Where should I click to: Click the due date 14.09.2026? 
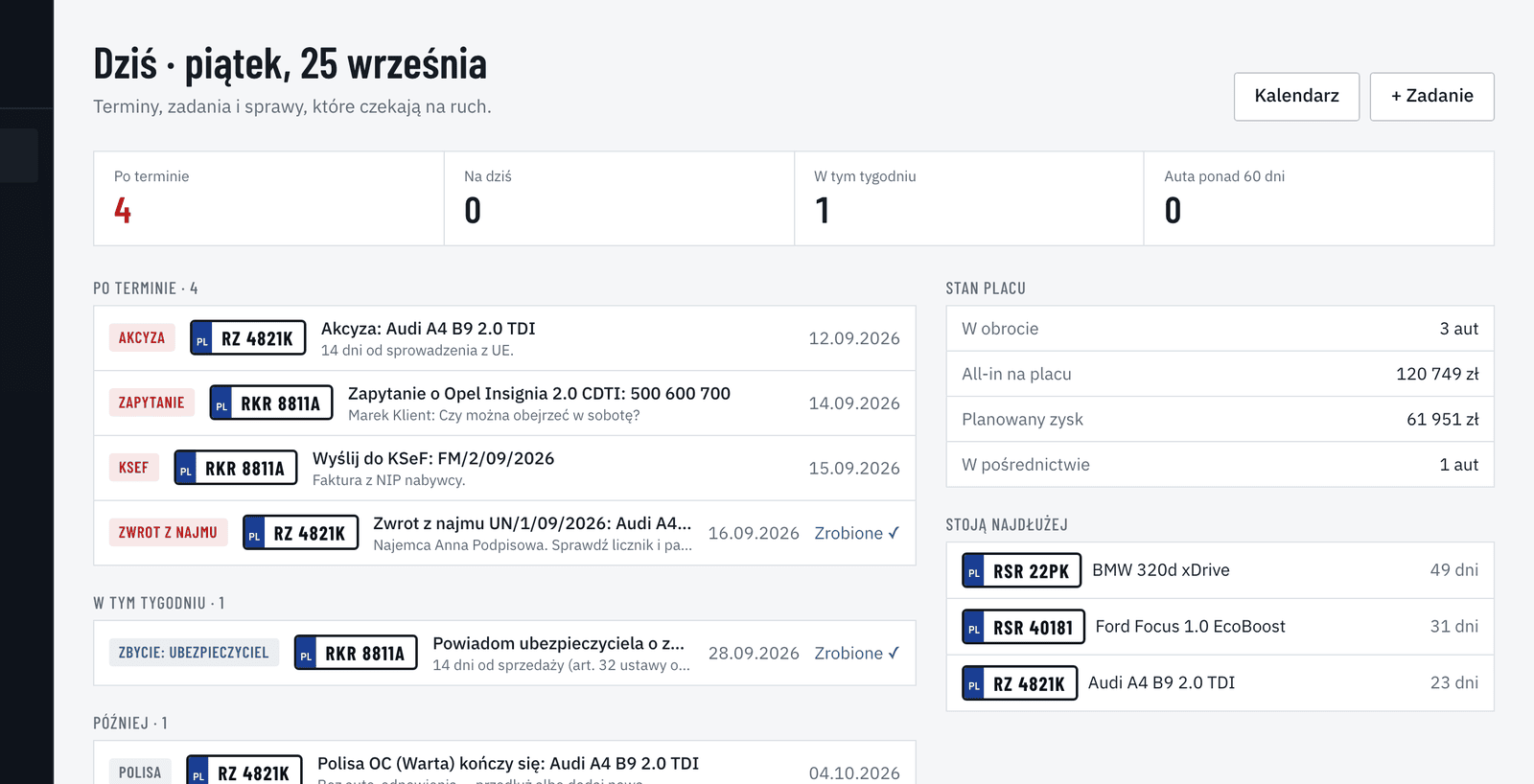pyautogui.click(x=854, y=404)
